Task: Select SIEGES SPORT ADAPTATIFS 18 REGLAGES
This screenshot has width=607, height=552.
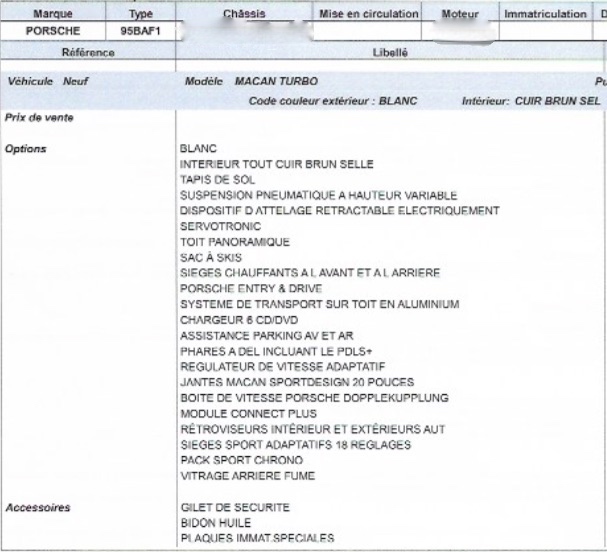Action: click(296, 445)
